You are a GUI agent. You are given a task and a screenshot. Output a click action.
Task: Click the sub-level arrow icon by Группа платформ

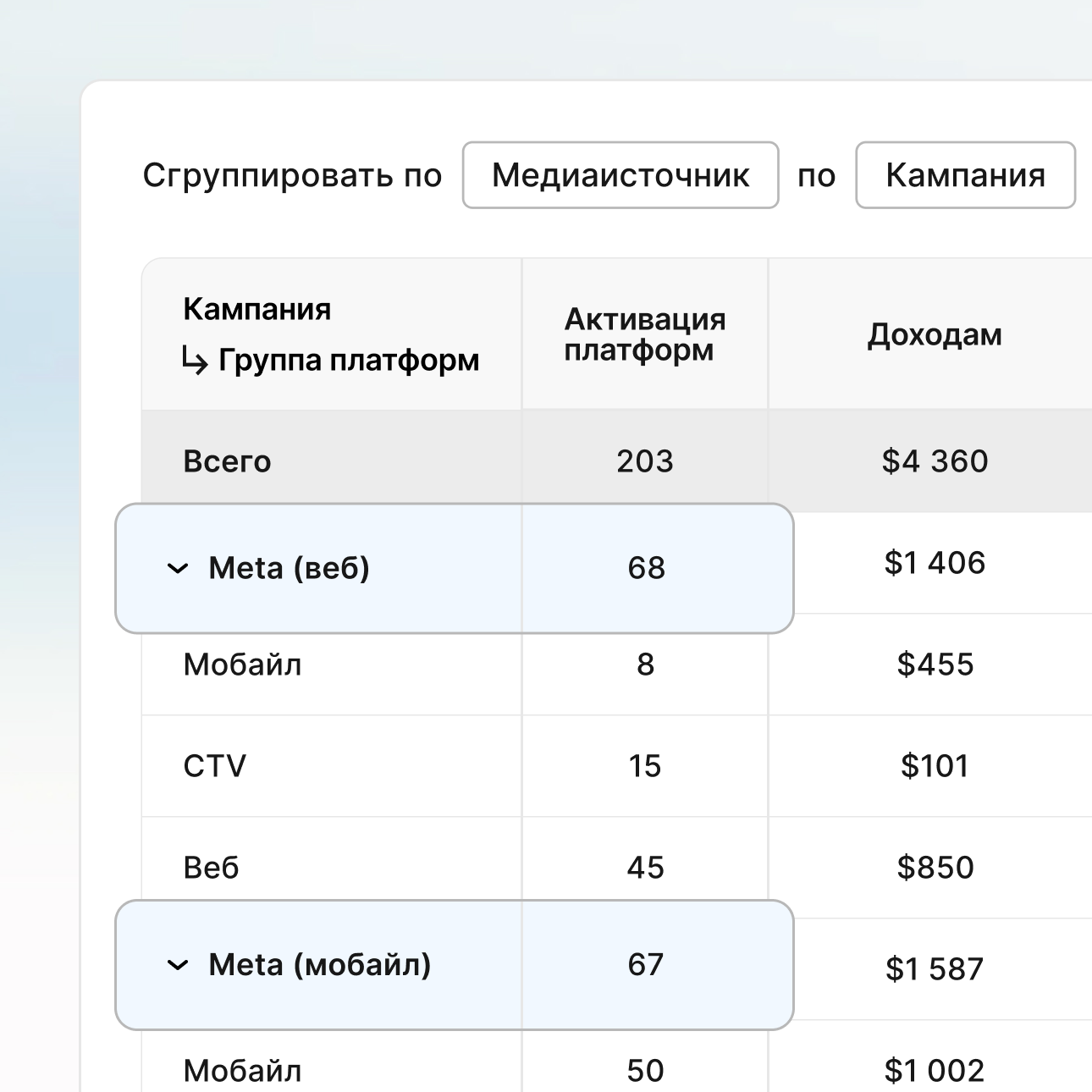(195, 361)
